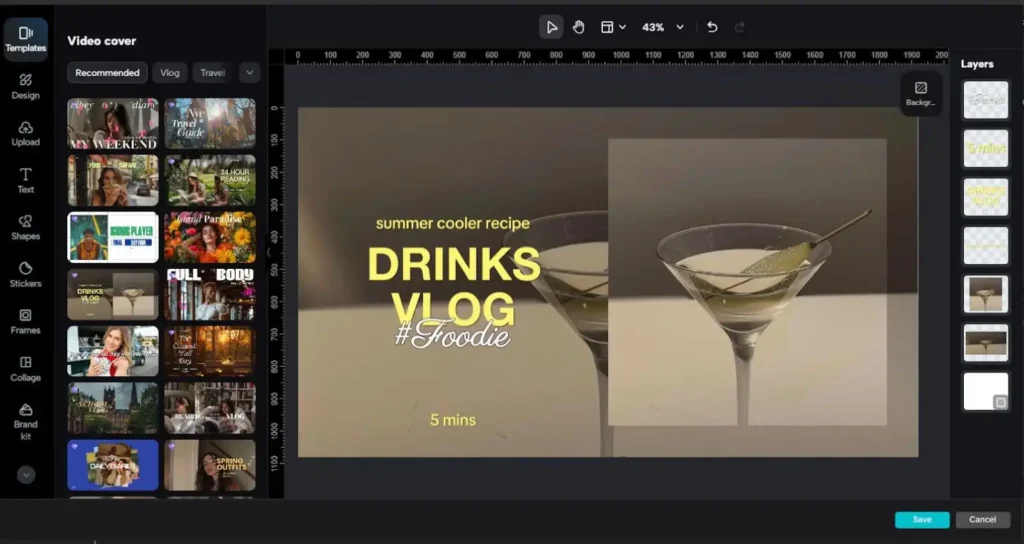Redo the last action

coord(739,27)
